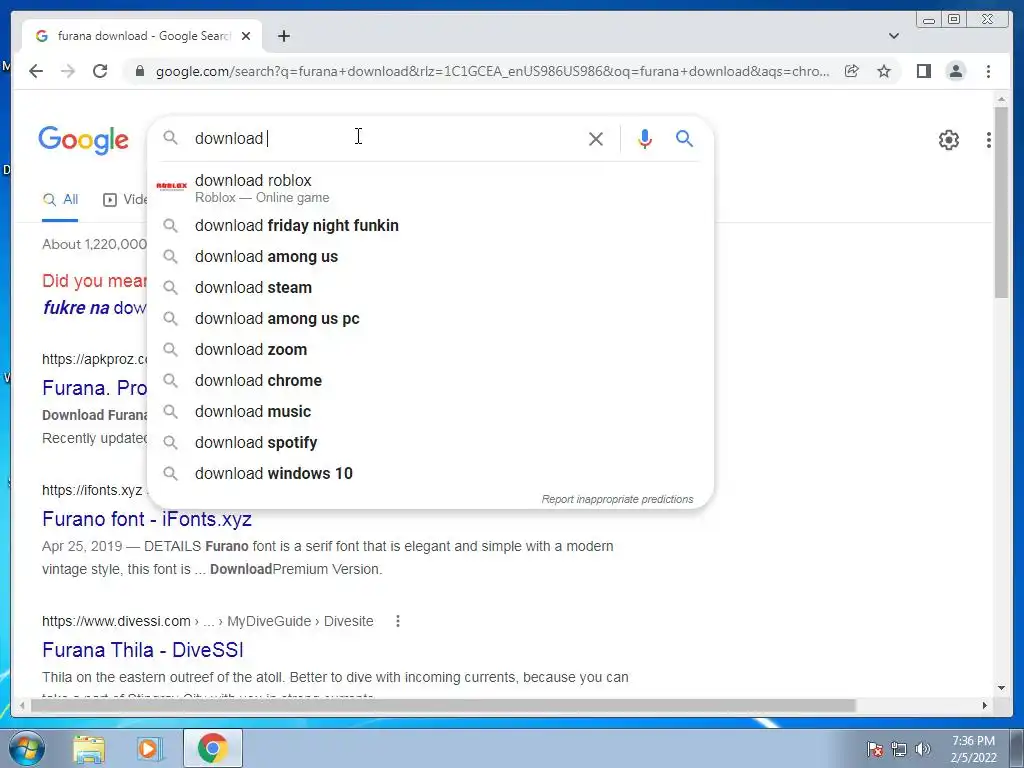
Task: Select suggestion download music
Action: coord(431,411)
